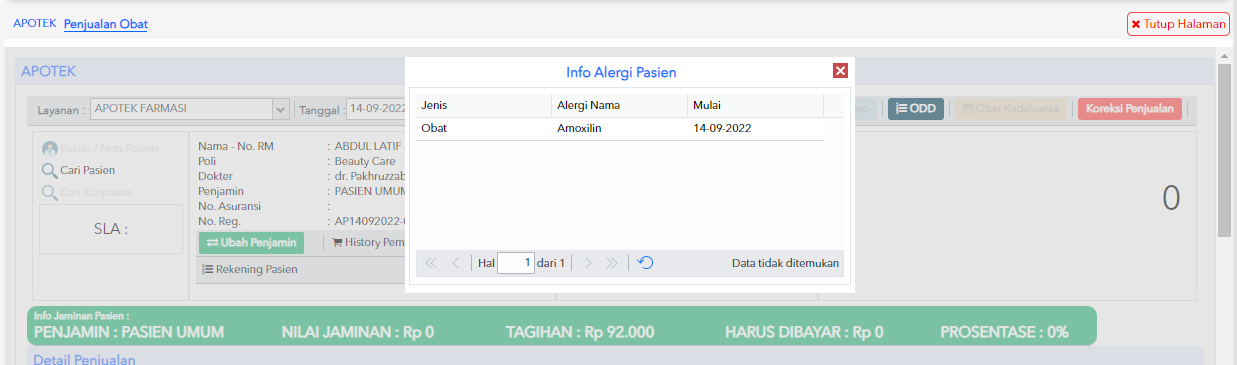
Task: Click the PENJAMIN : PASIEN UMUM info text
Action: (129, 332)
